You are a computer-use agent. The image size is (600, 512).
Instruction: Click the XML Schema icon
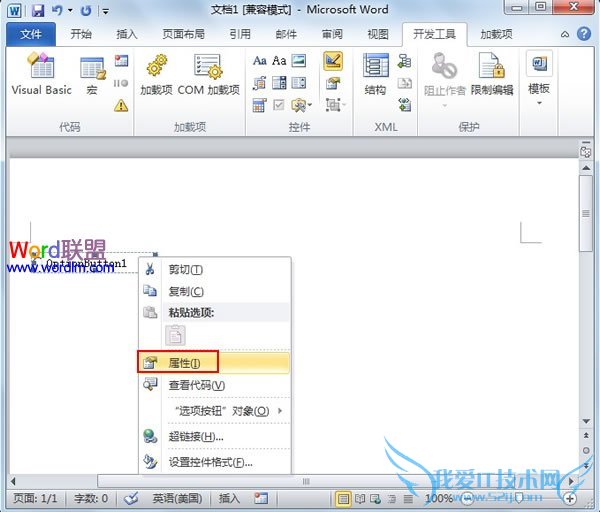(x=404, y=60)
